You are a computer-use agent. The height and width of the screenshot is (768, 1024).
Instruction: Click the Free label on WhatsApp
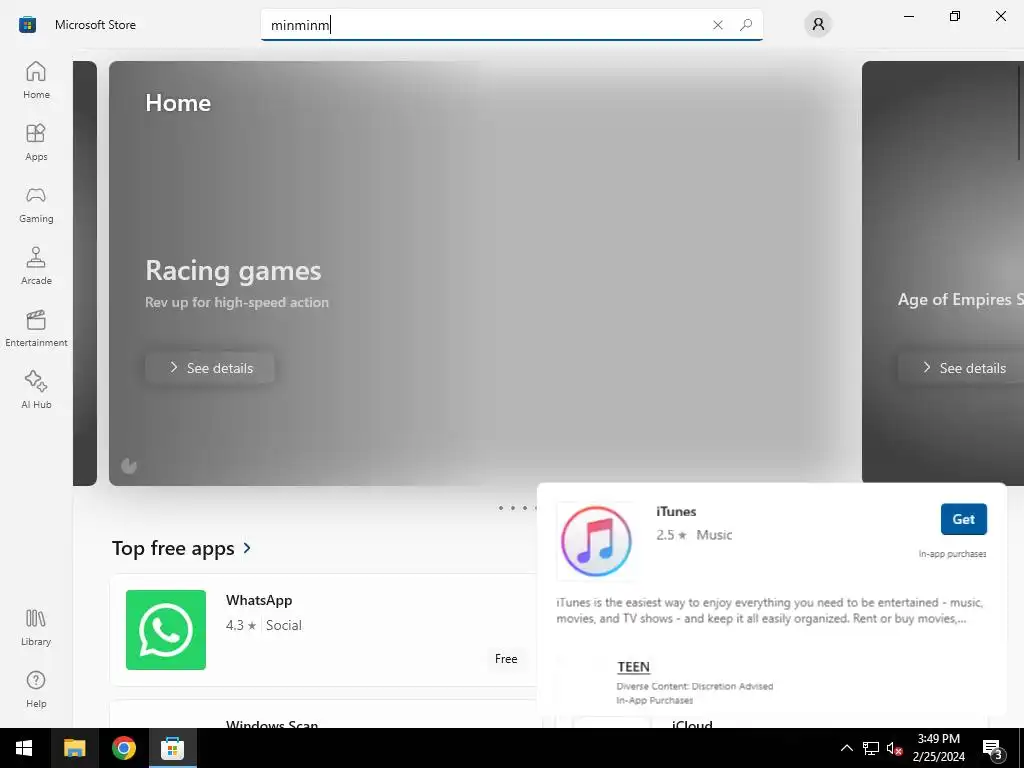point(506,659)
